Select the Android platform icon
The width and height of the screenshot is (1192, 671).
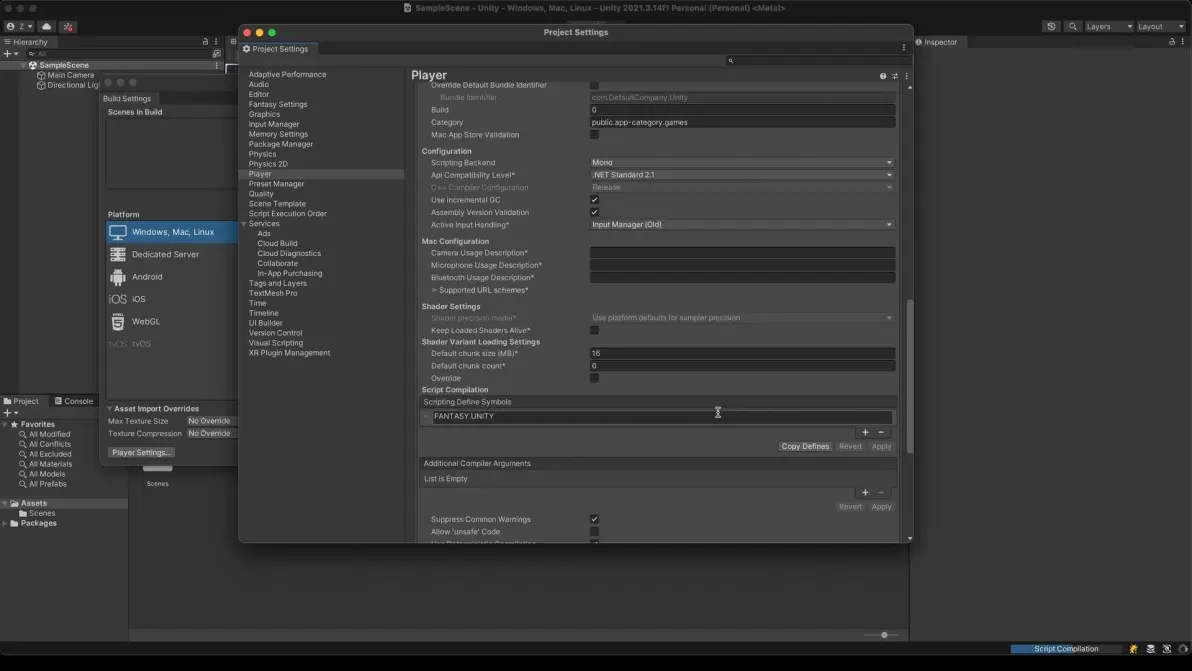[x=118, y=277]
